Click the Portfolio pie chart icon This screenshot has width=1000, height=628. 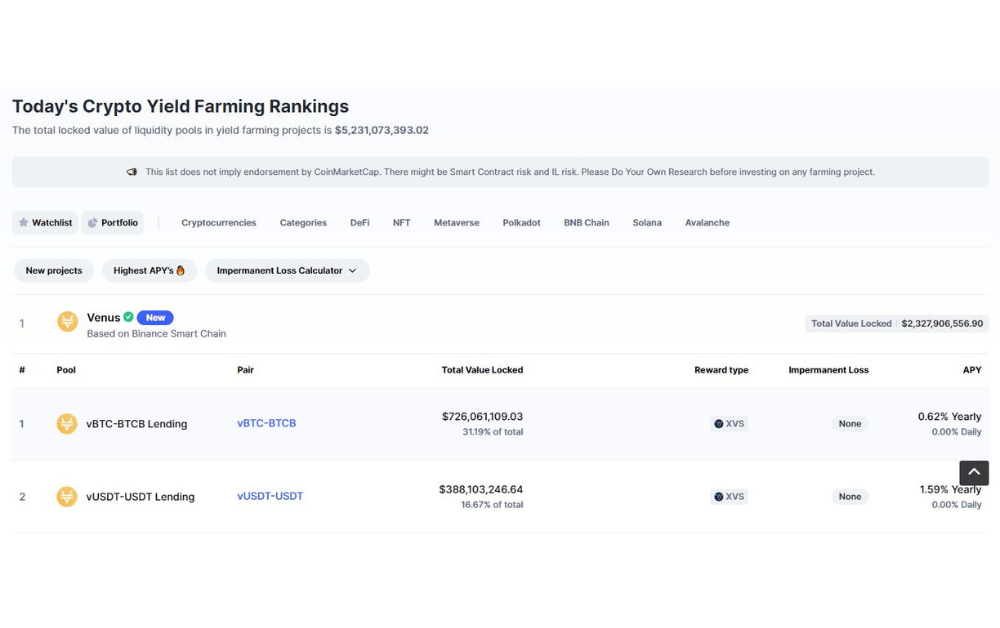(92, 223)
